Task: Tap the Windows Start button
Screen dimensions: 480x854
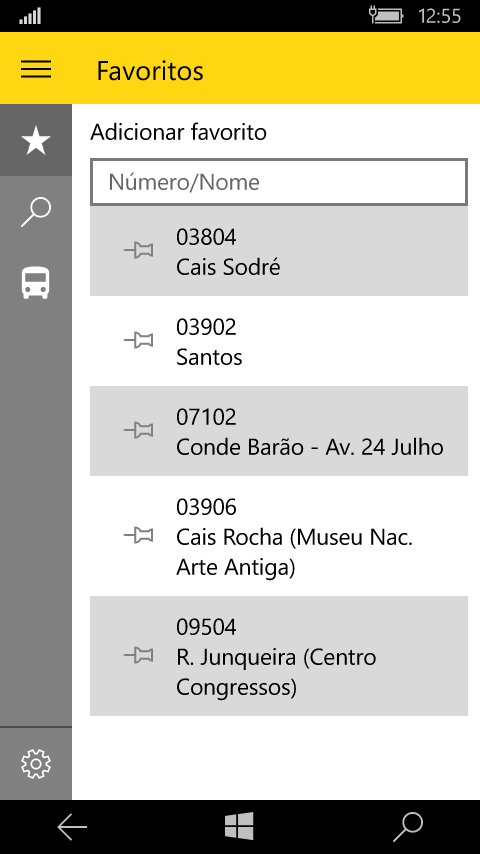Action: pyautogui.click(x=239, y=827)
